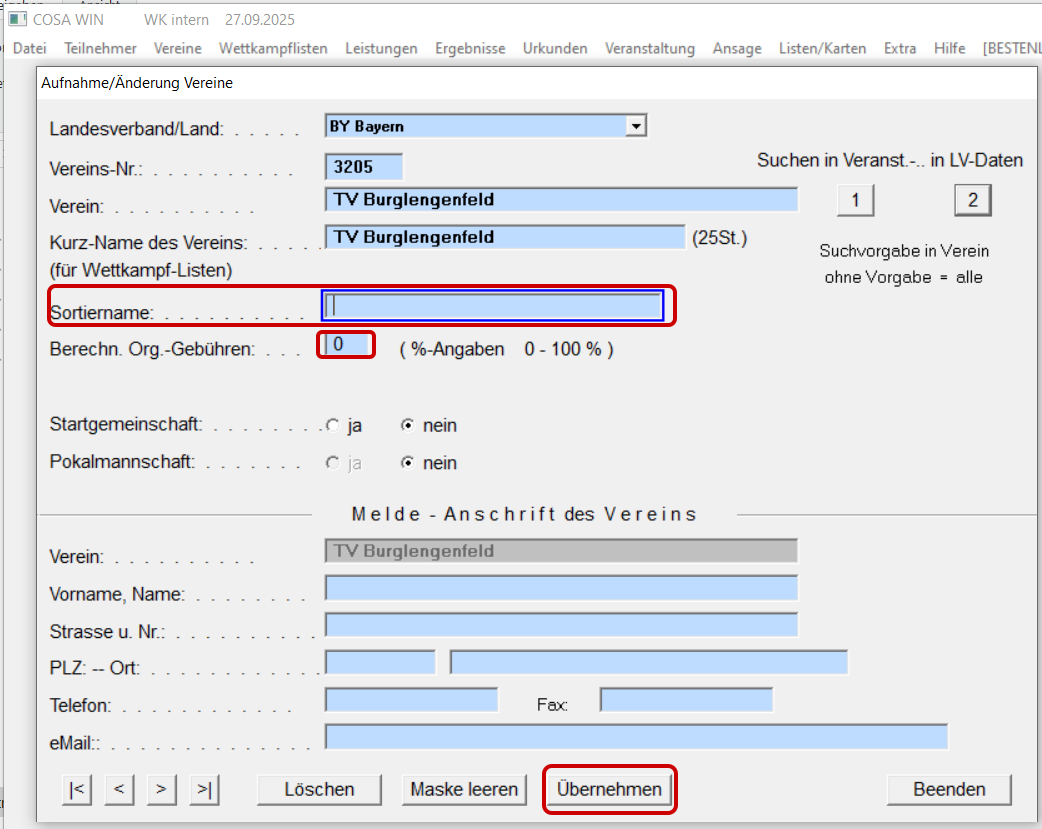
Task: Go to next club record
Action: click(161, 789)
